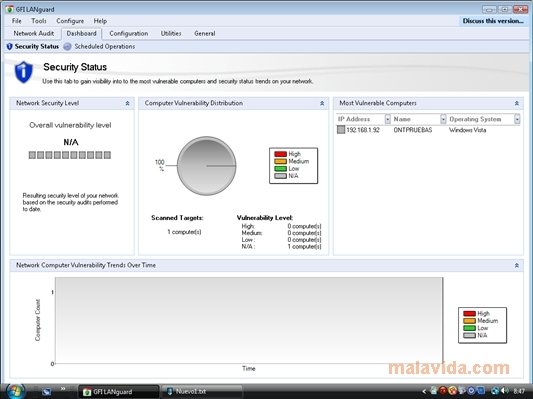
Task: Select the ONTPRUEBAS computer name cell
Action: pos(413,130)
